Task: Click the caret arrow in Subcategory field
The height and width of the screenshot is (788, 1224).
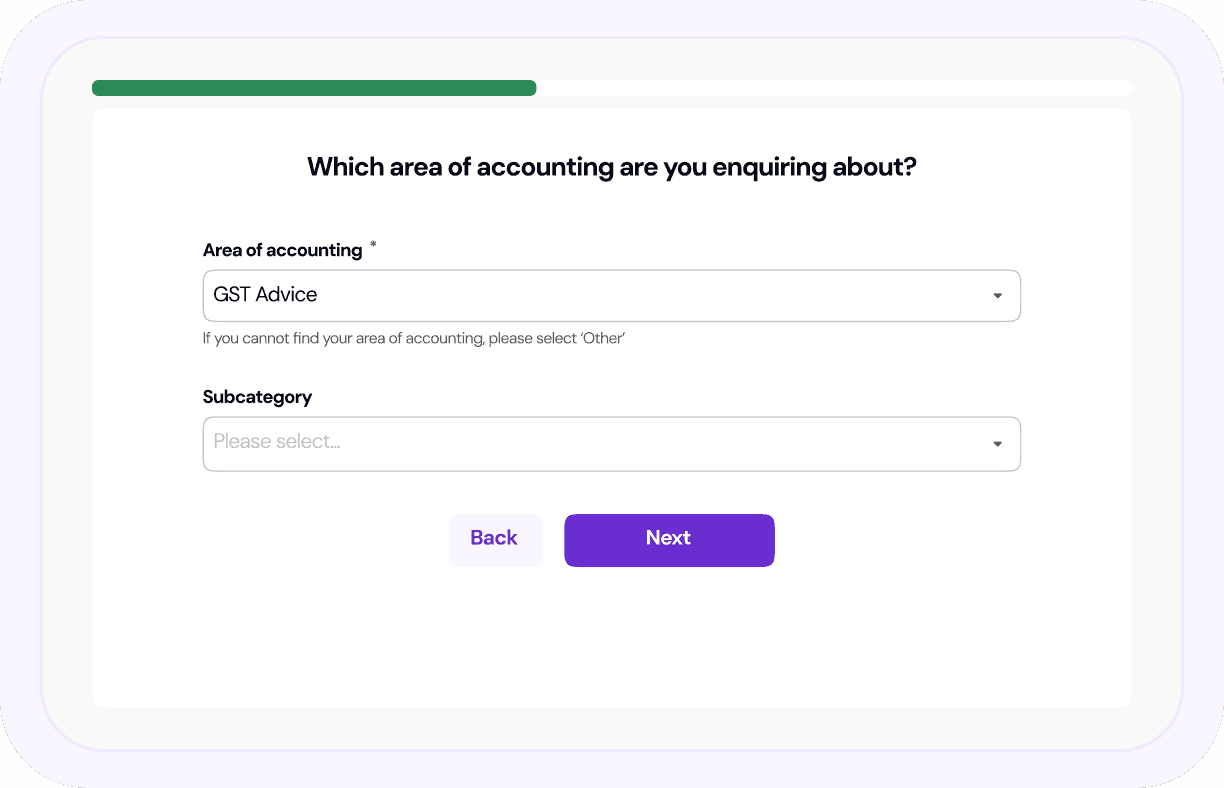Action: click(x=997, y=444)
